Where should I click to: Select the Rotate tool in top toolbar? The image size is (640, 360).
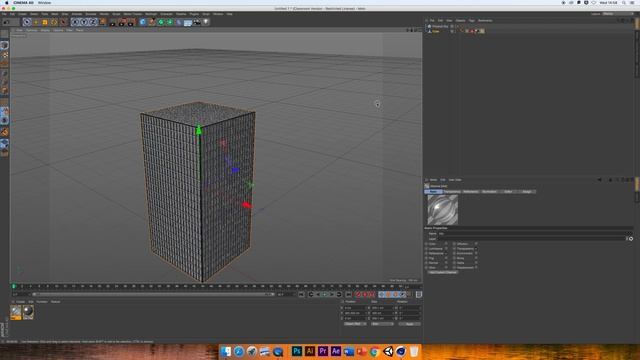[x=54, y=22]
